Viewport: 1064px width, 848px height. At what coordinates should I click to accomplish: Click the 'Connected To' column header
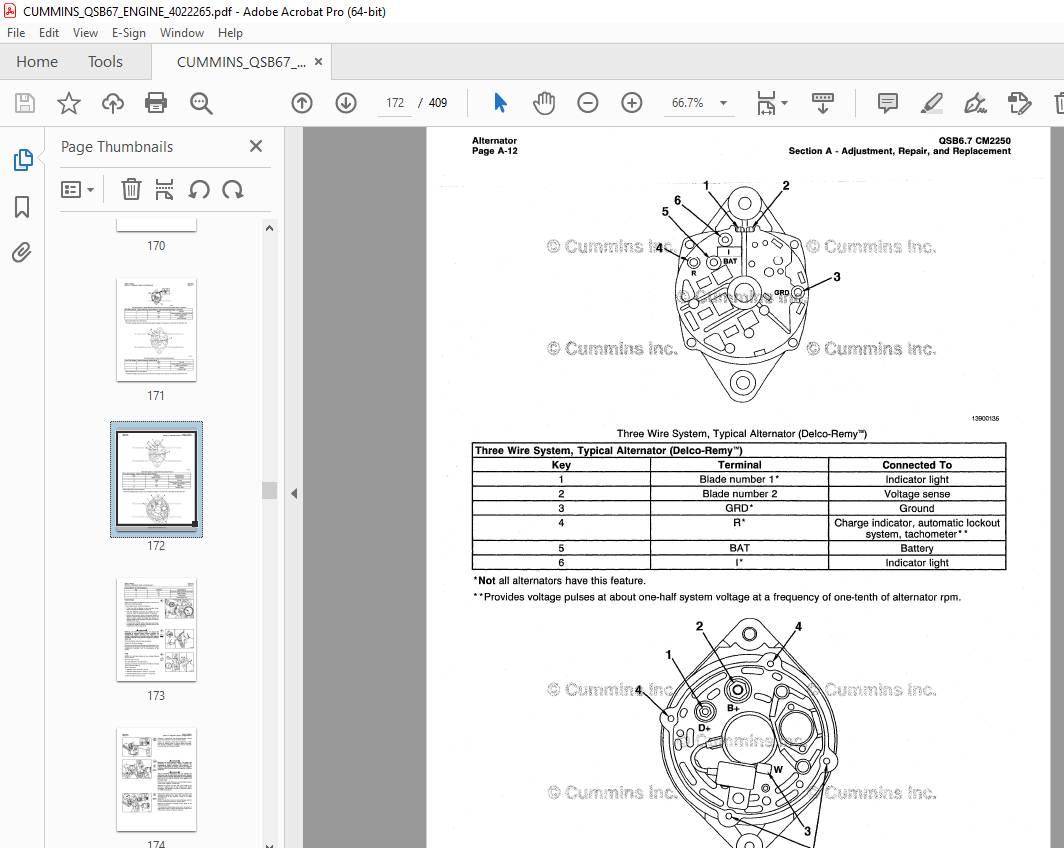point(917,465)
